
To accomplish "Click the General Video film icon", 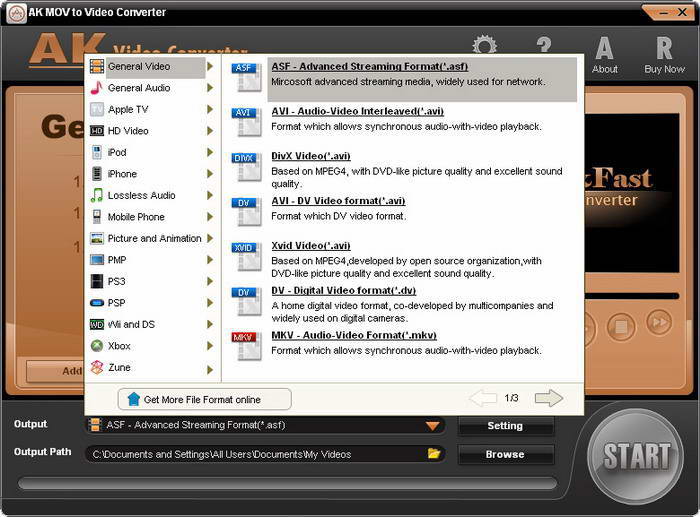I will [x=96, y=67].
